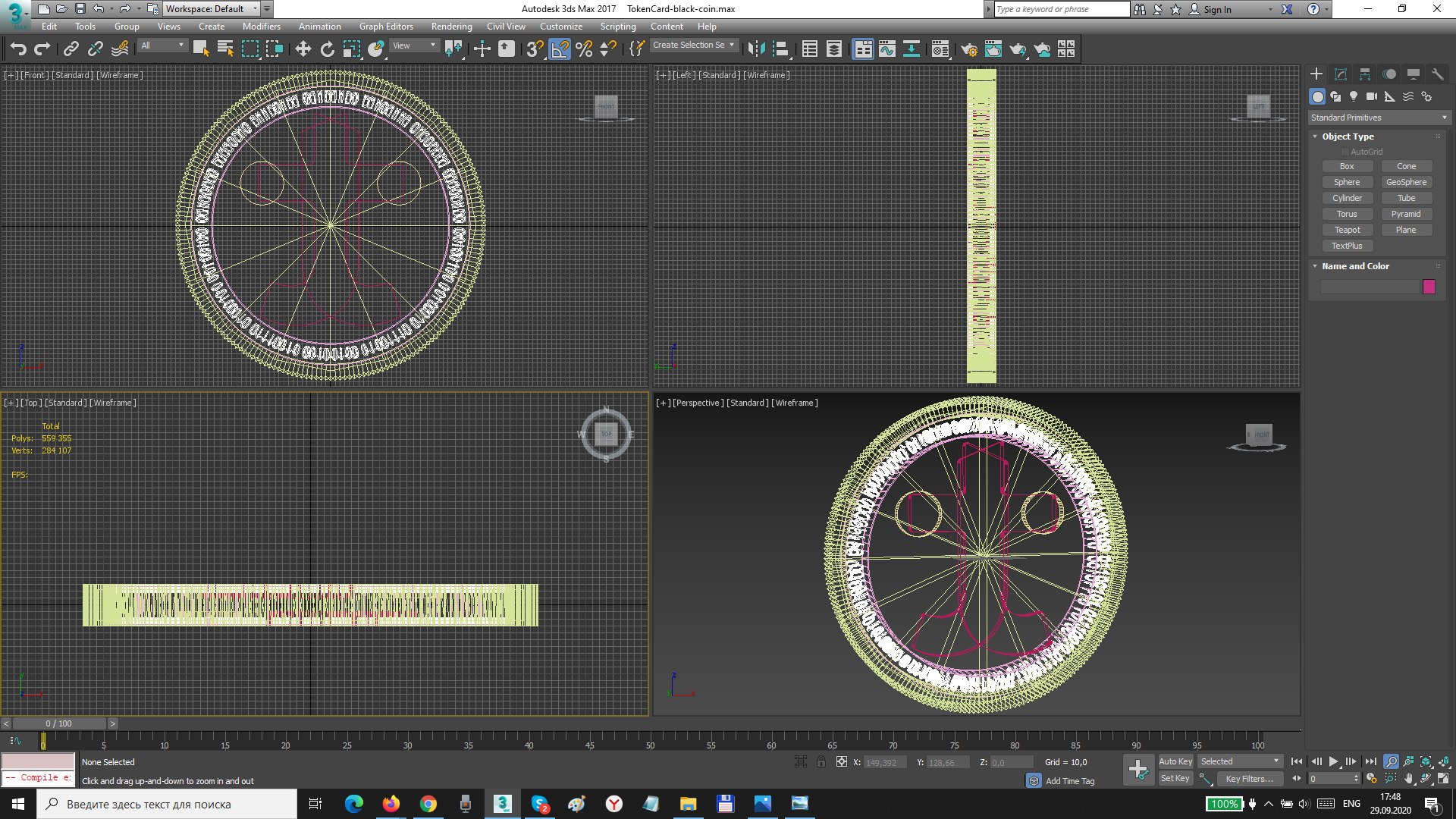The width and height of the screenshot is (1456, 819).
Task: Activate Select and Scale tool
Action: point(351,49)
